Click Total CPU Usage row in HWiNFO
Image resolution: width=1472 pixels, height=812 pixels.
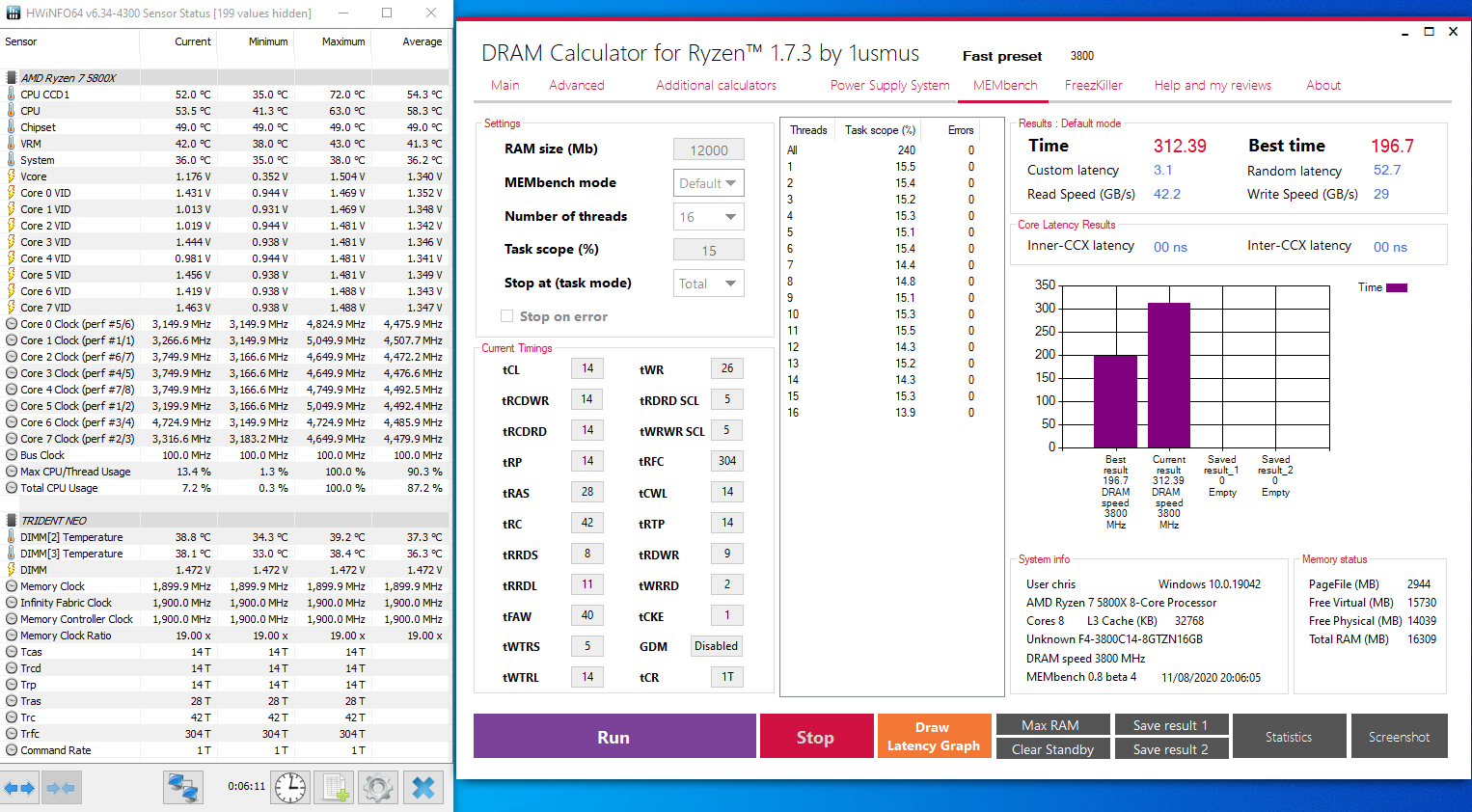pyautogui.click(x=225, y=488)
